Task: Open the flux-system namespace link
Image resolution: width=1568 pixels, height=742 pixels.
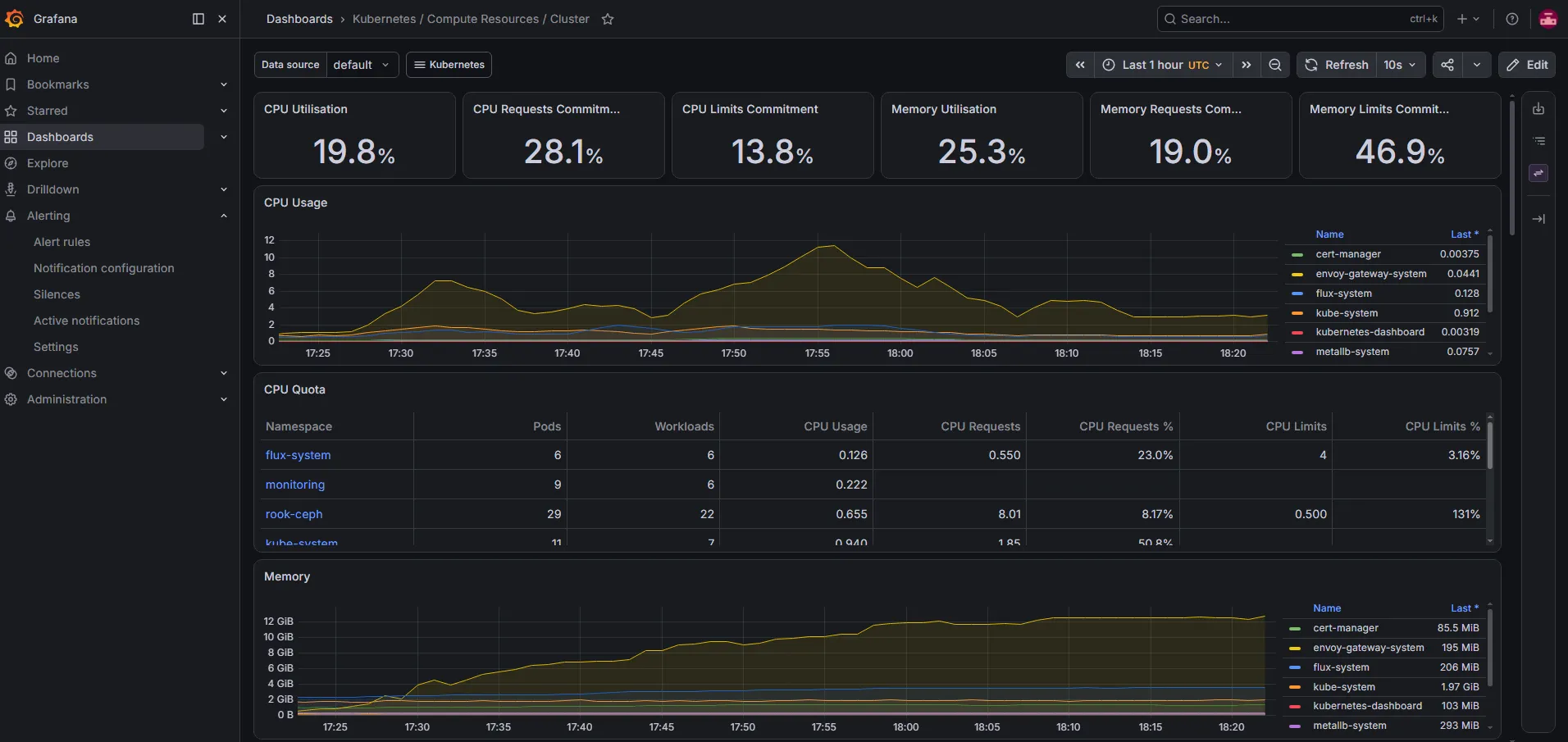Action: pos(298,455)
